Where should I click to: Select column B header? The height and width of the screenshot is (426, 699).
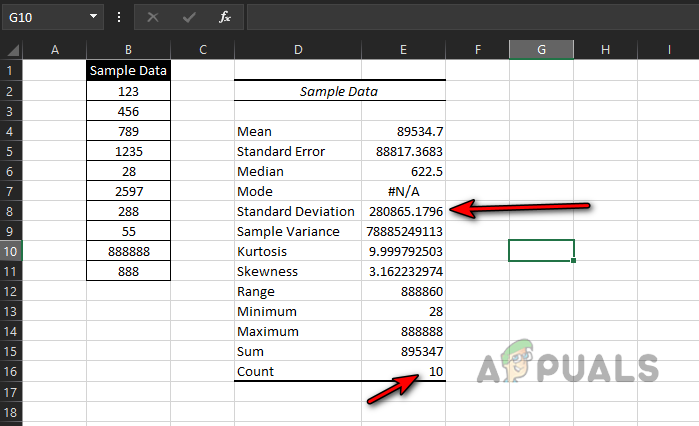tap(128, 50)
